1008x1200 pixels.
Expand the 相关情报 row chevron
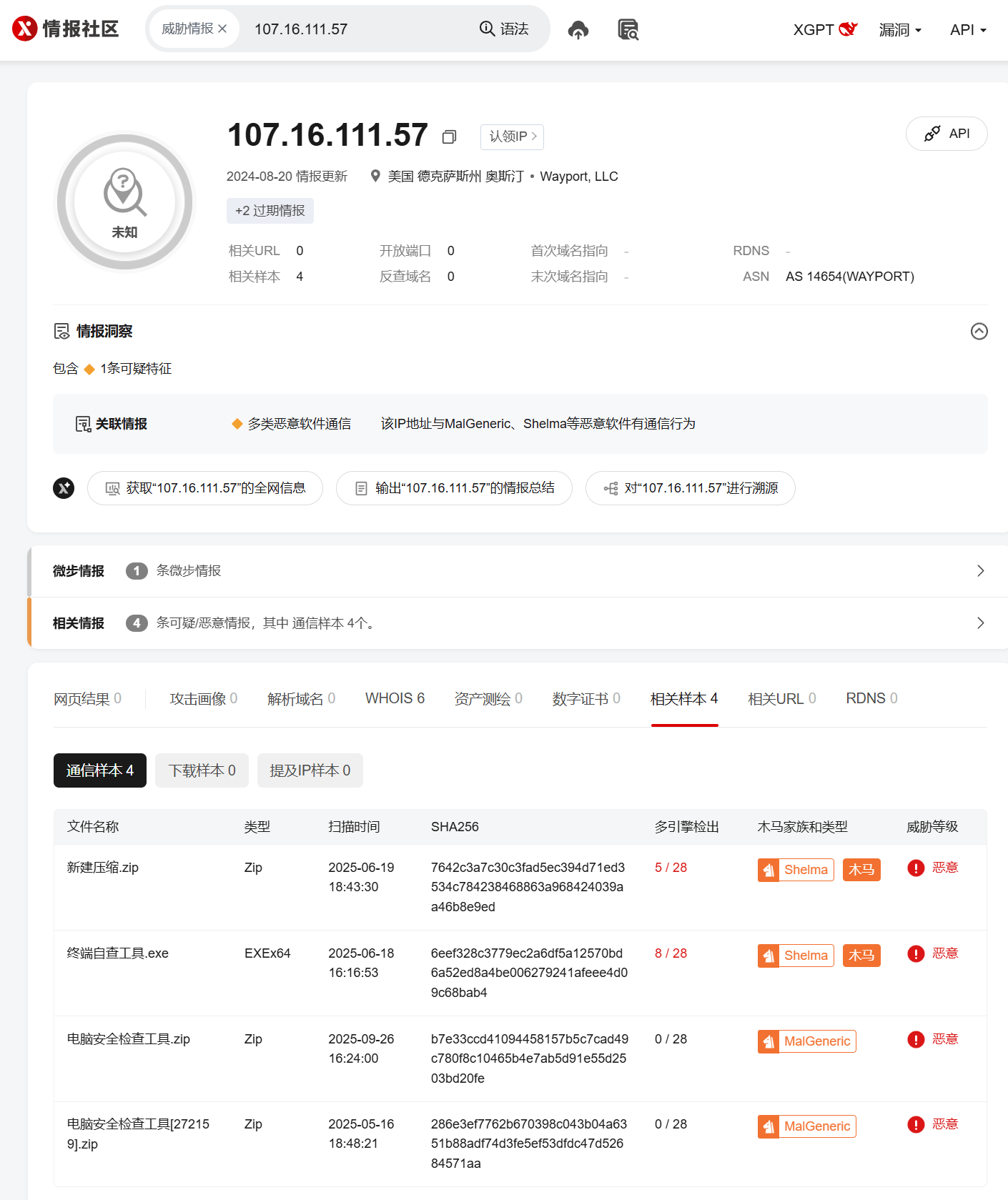[x=981, y=623]
